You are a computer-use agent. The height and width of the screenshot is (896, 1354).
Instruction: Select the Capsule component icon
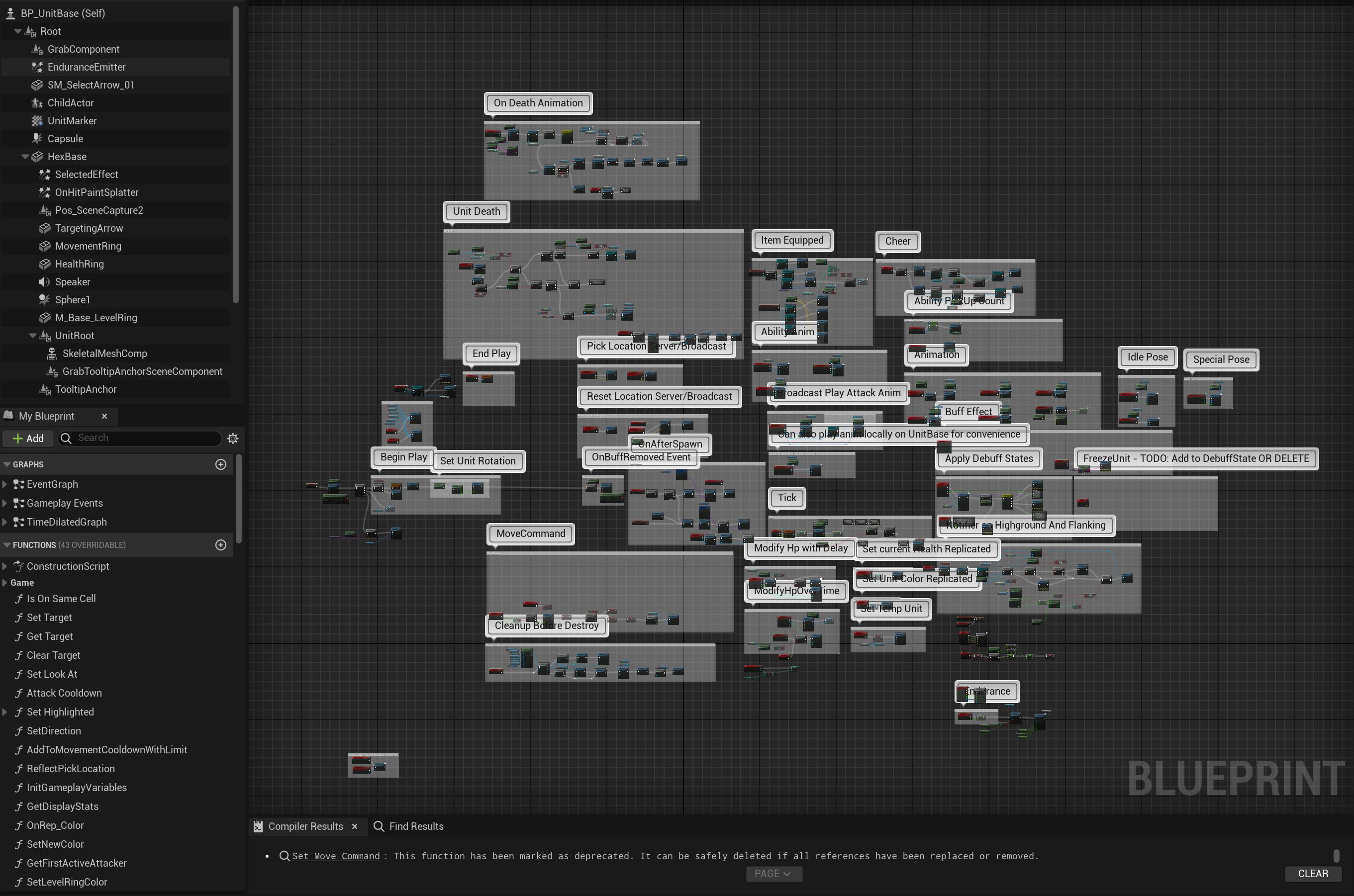(37, 138)
